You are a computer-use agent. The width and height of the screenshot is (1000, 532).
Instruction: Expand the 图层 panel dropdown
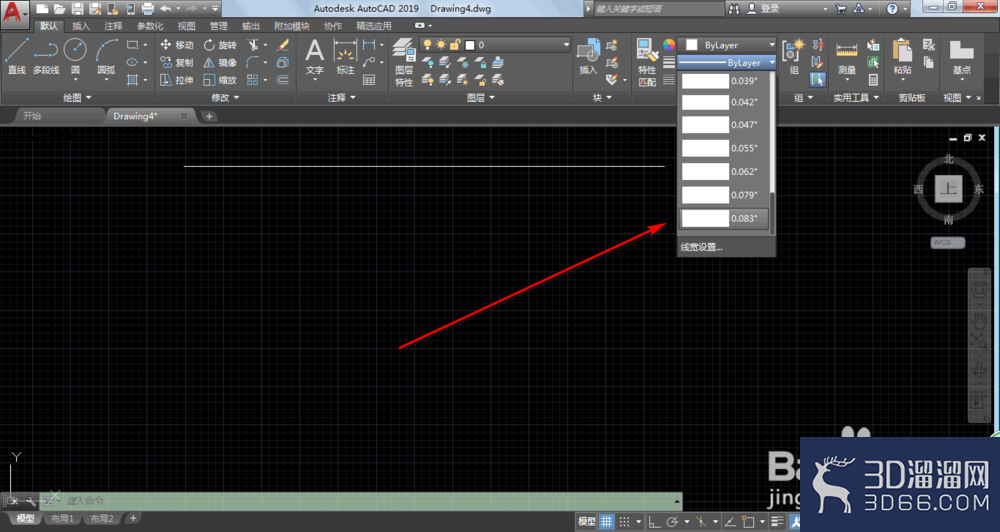pyautogui.click(x=481, y=97)
